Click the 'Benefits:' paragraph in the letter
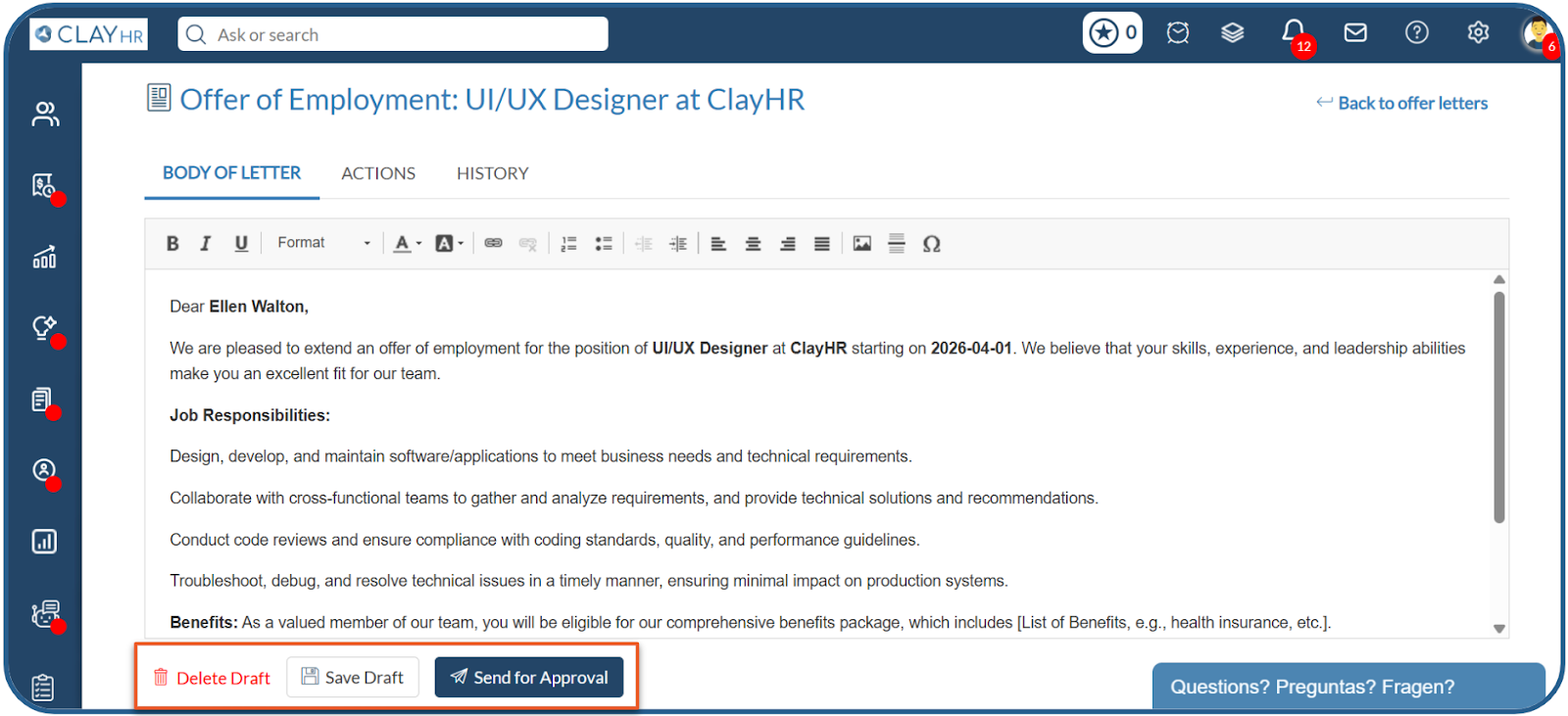Viewport: 1568px width, 716px height. point(751,623)
